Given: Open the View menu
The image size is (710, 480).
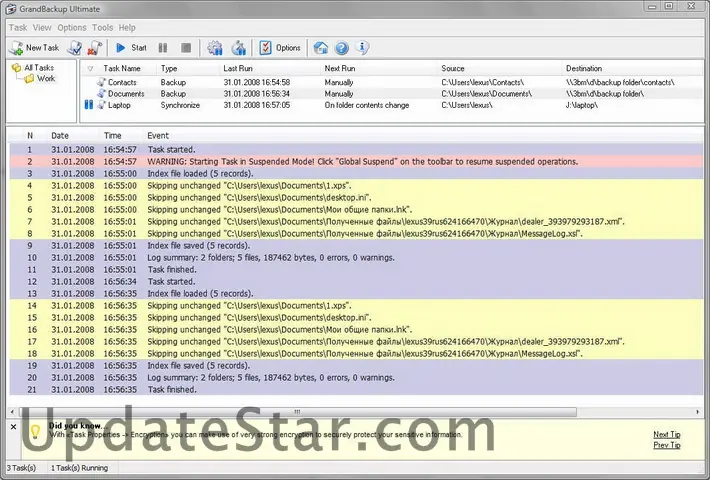Looking at the screenshot, I should 42,28.
